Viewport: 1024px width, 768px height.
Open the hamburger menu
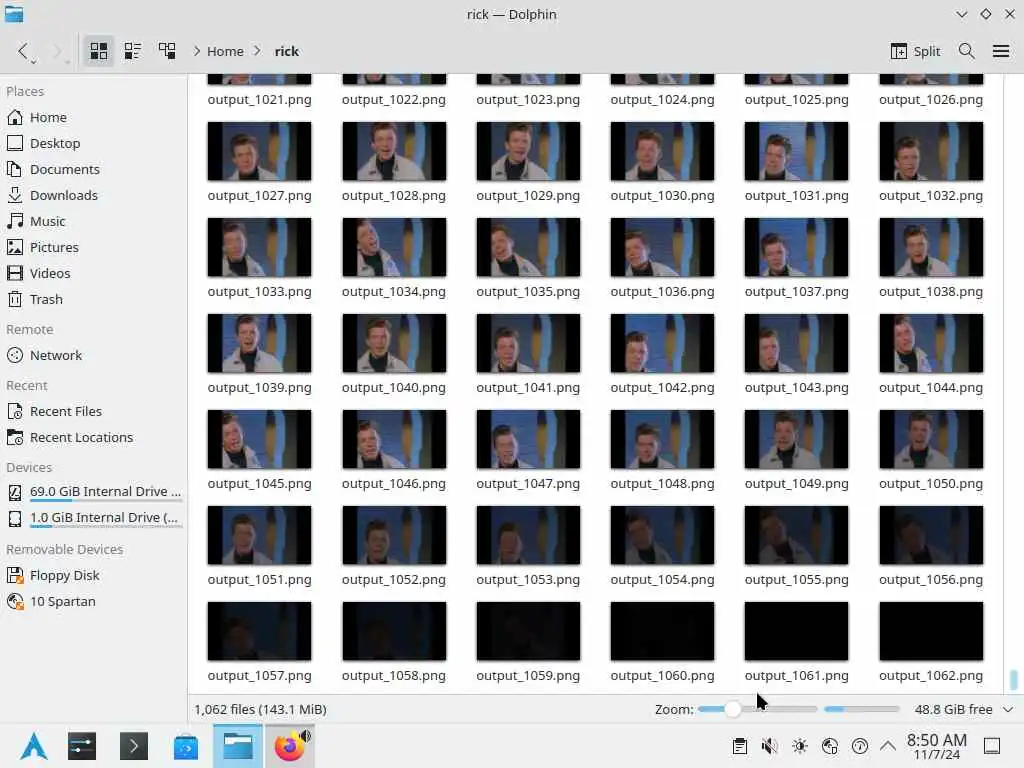1000,51
